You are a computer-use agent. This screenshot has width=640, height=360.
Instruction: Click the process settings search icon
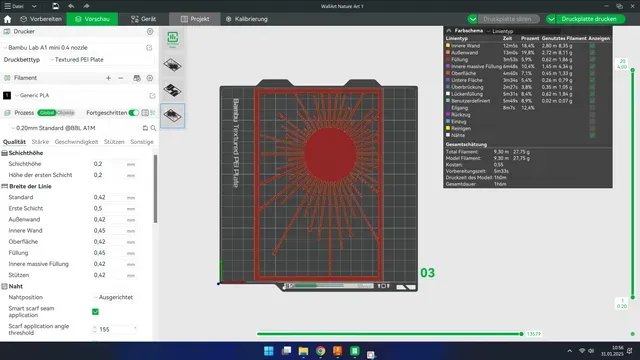153,128
